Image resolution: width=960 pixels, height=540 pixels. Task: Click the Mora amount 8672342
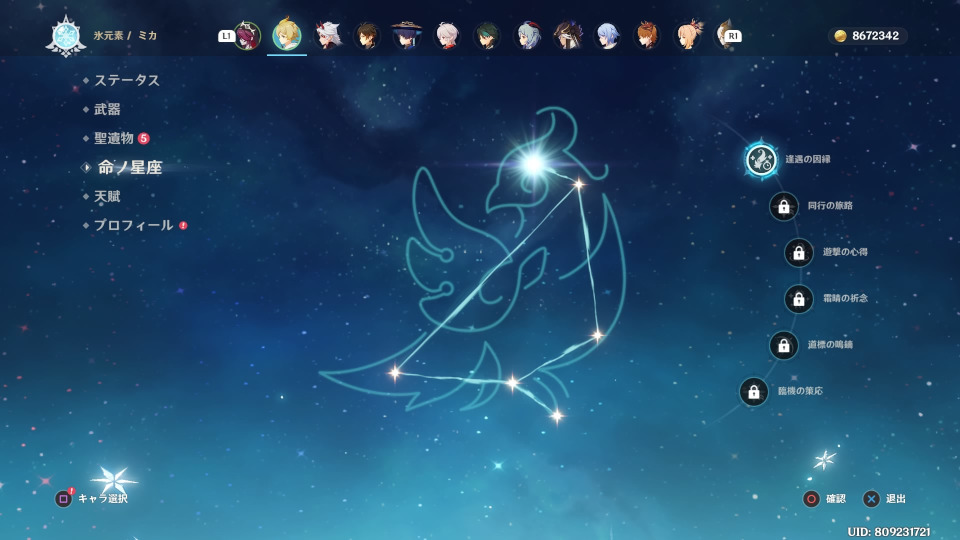(x=876, y=36)
